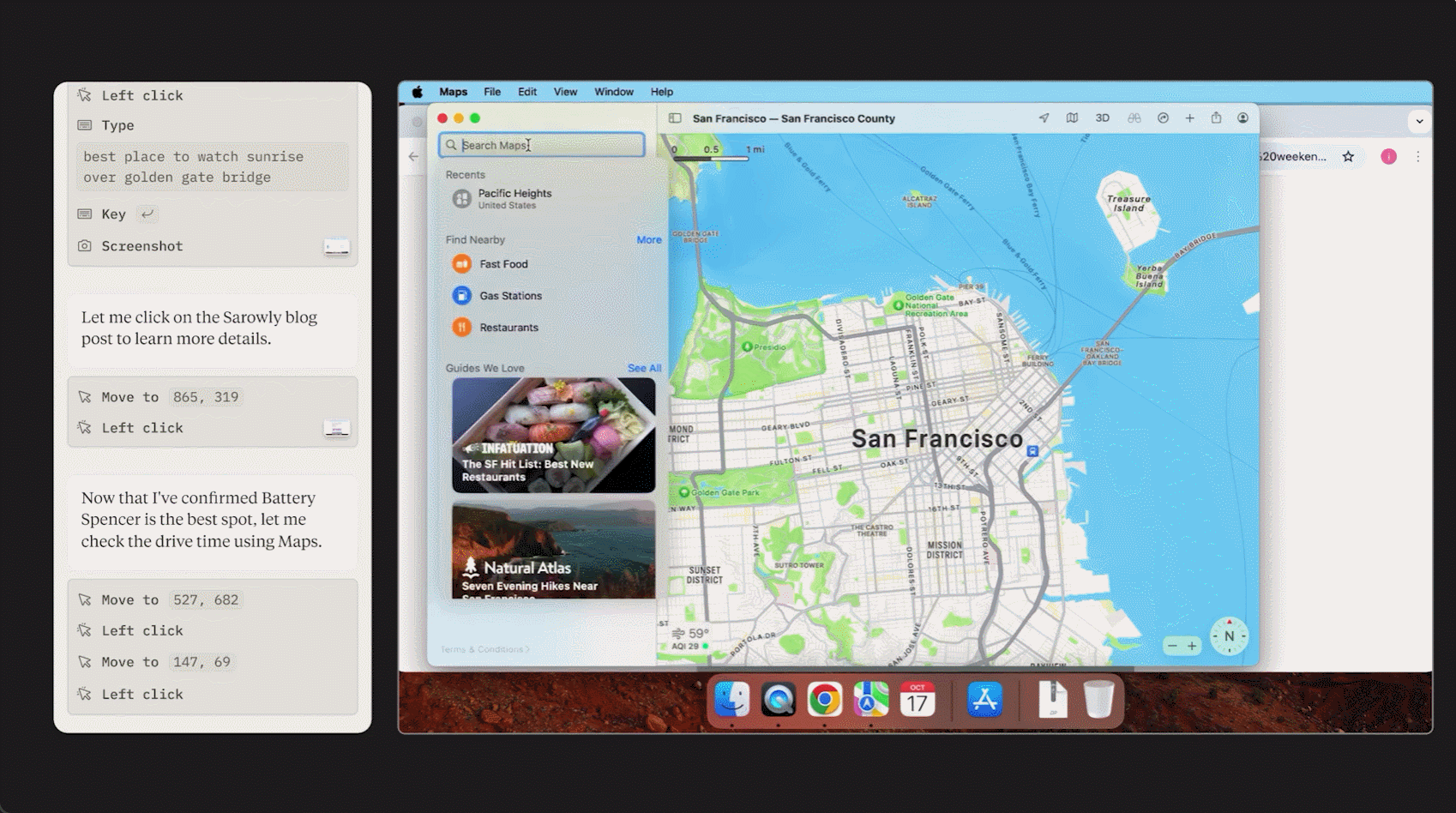
Task: Open the View menu in the menu bar
Action: pyautogui.click(x=565, y=92)
